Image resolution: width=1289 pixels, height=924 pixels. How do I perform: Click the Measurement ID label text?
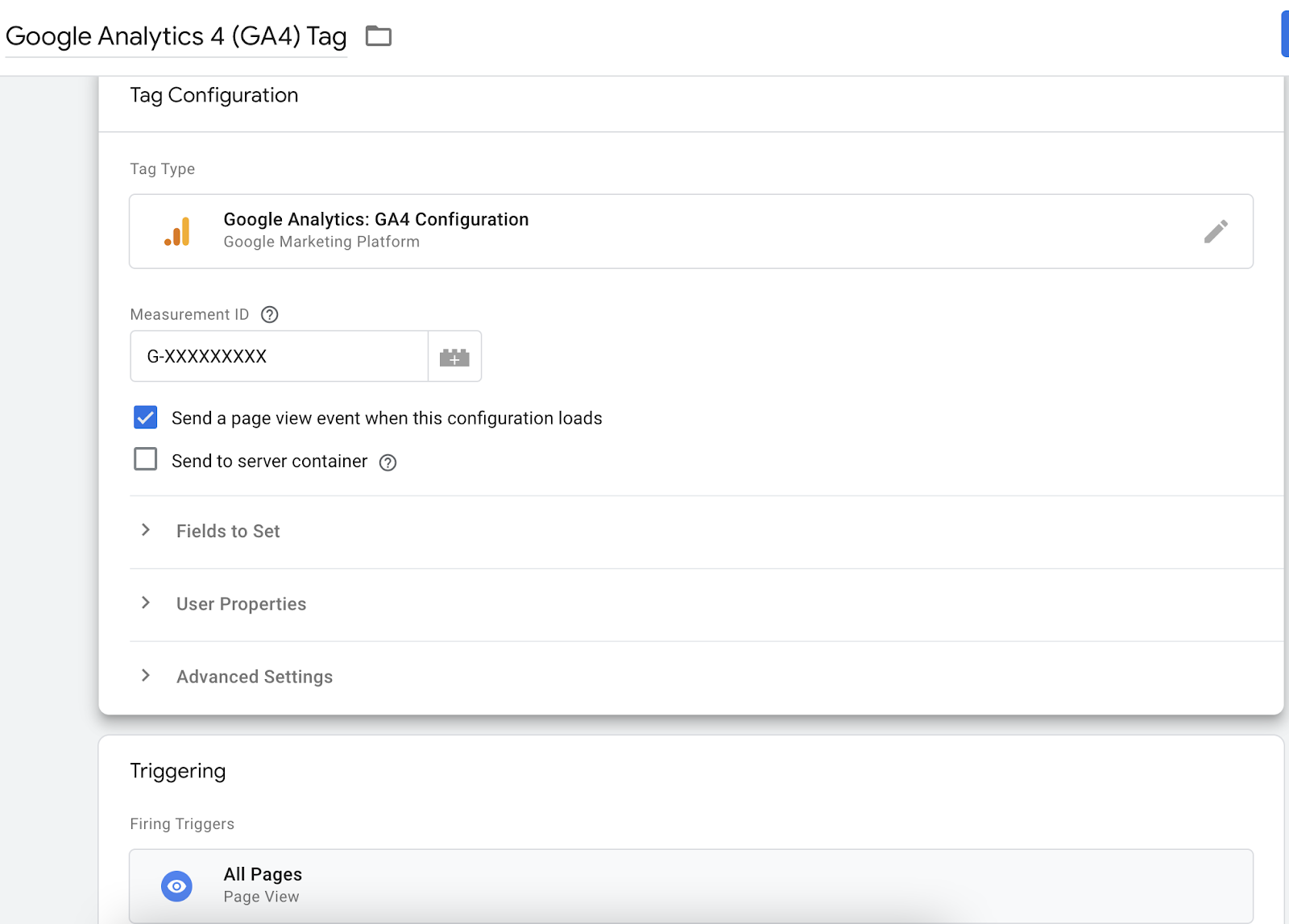coord(190,315)
